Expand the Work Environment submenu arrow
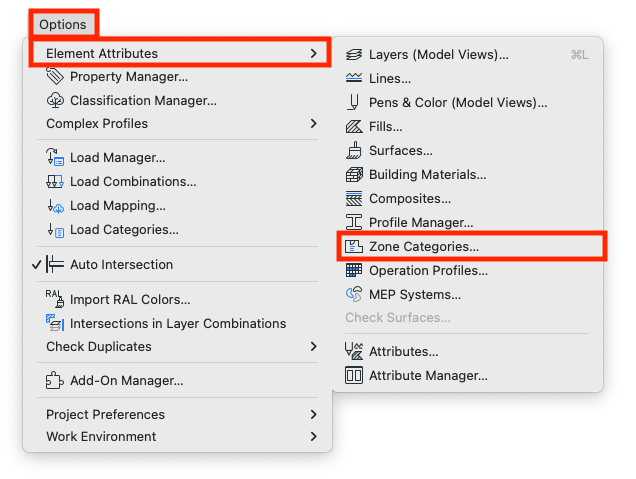 pyautogui.click(x=314, y=436)
